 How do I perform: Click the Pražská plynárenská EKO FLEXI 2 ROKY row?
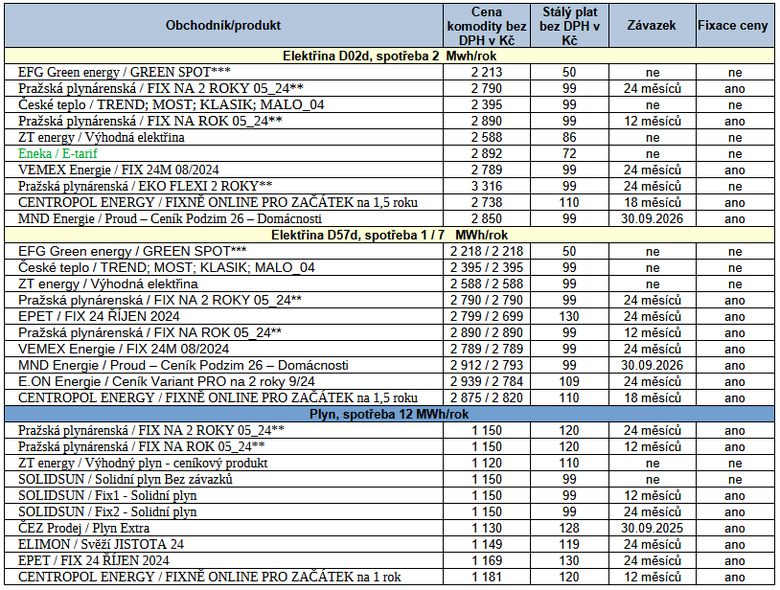(x=145, y=185)
